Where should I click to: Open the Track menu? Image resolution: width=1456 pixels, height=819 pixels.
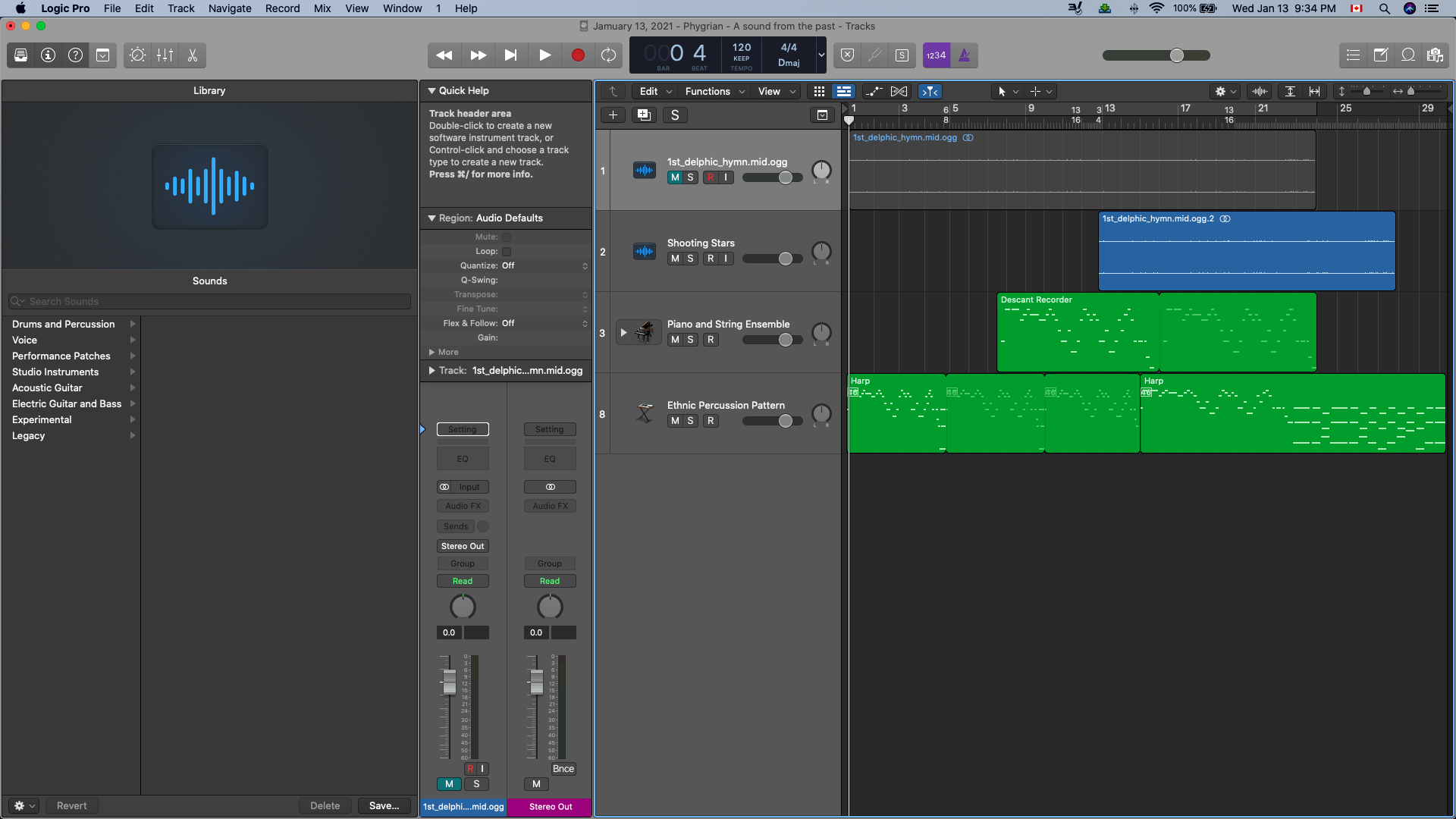point(181,8)
